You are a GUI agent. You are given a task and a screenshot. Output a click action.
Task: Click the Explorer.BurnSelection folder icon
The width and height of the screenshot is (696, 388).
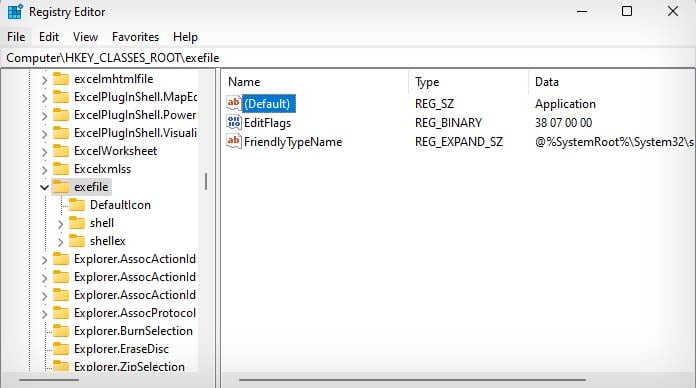tap(61, 331)
